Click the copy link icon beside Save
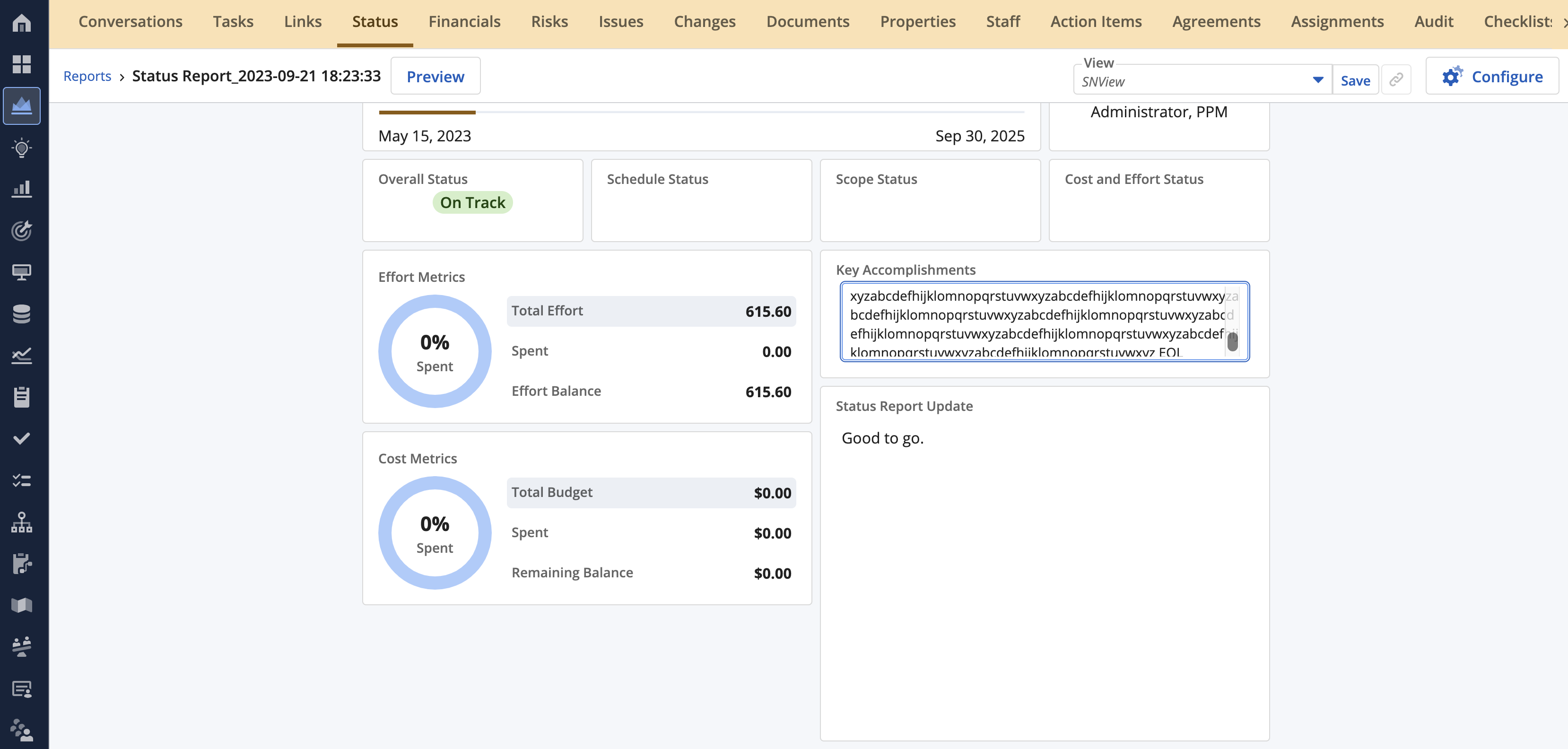Viewport: 1568px width, 749px height. (x=1396, y=80)
